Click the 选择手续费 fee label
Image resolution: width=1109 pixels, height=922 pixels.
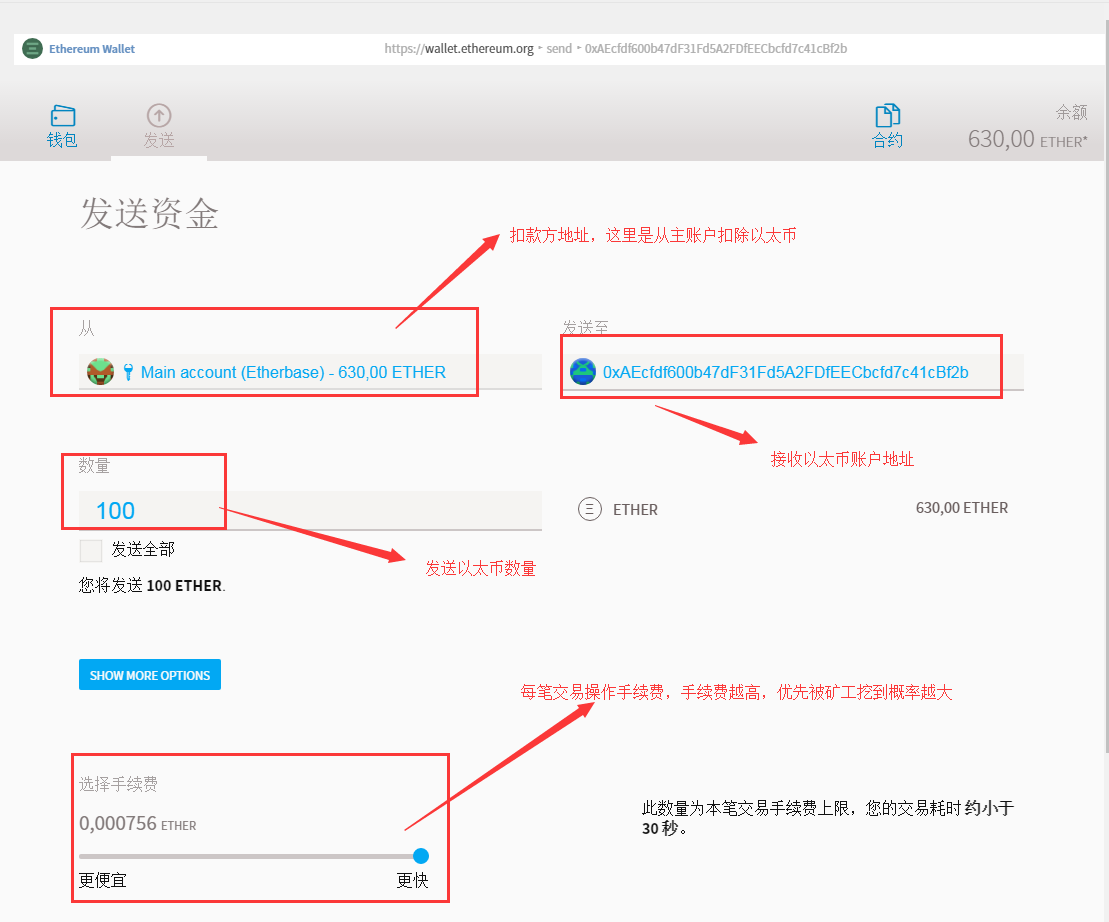point(118,783)
